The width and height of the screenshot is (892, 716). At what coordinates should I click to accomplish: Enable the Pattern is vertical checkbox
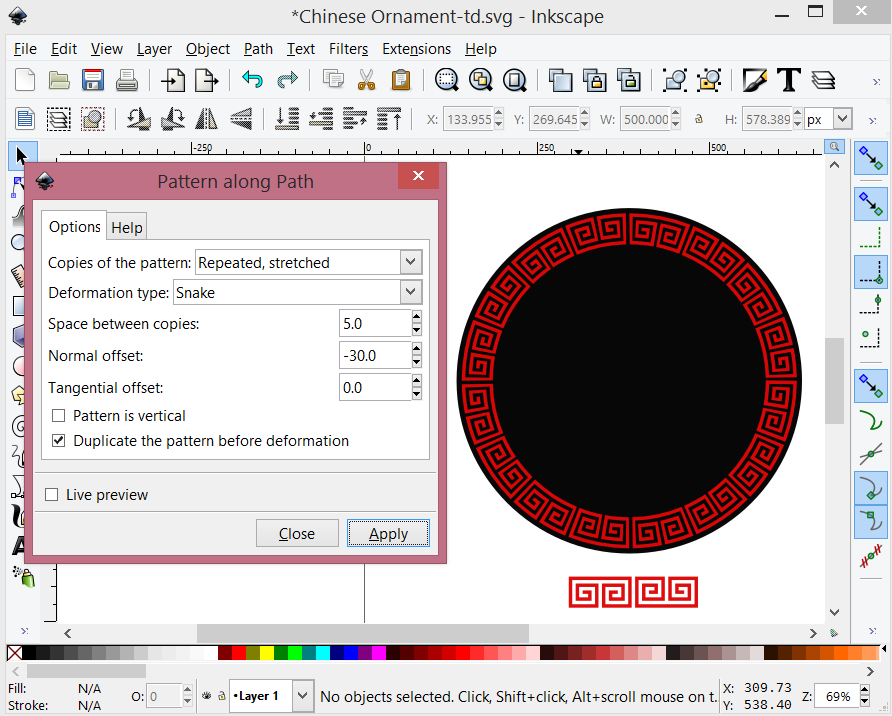click(58, 415)
